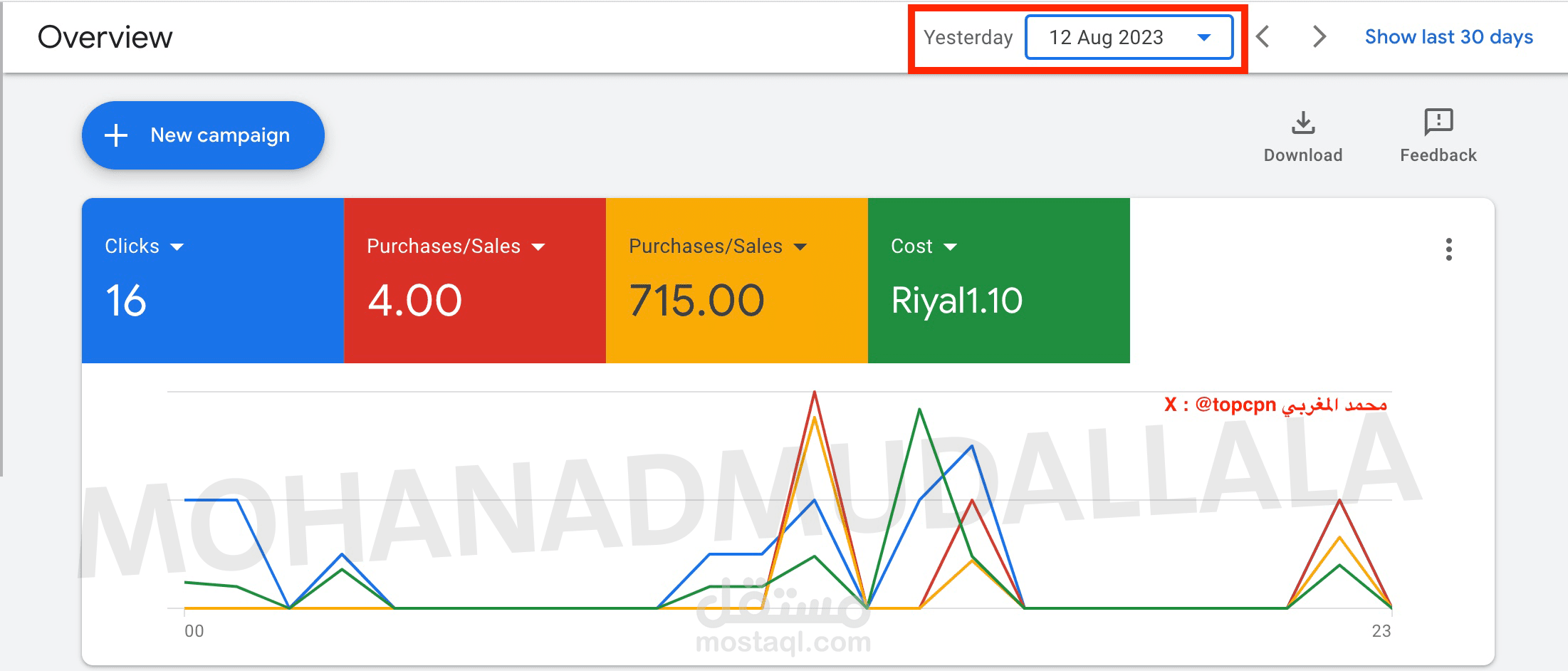Select the blue scorecard value 16
Screen dimensions: 1568x671
pyautogui.click(x=126, y=300)
